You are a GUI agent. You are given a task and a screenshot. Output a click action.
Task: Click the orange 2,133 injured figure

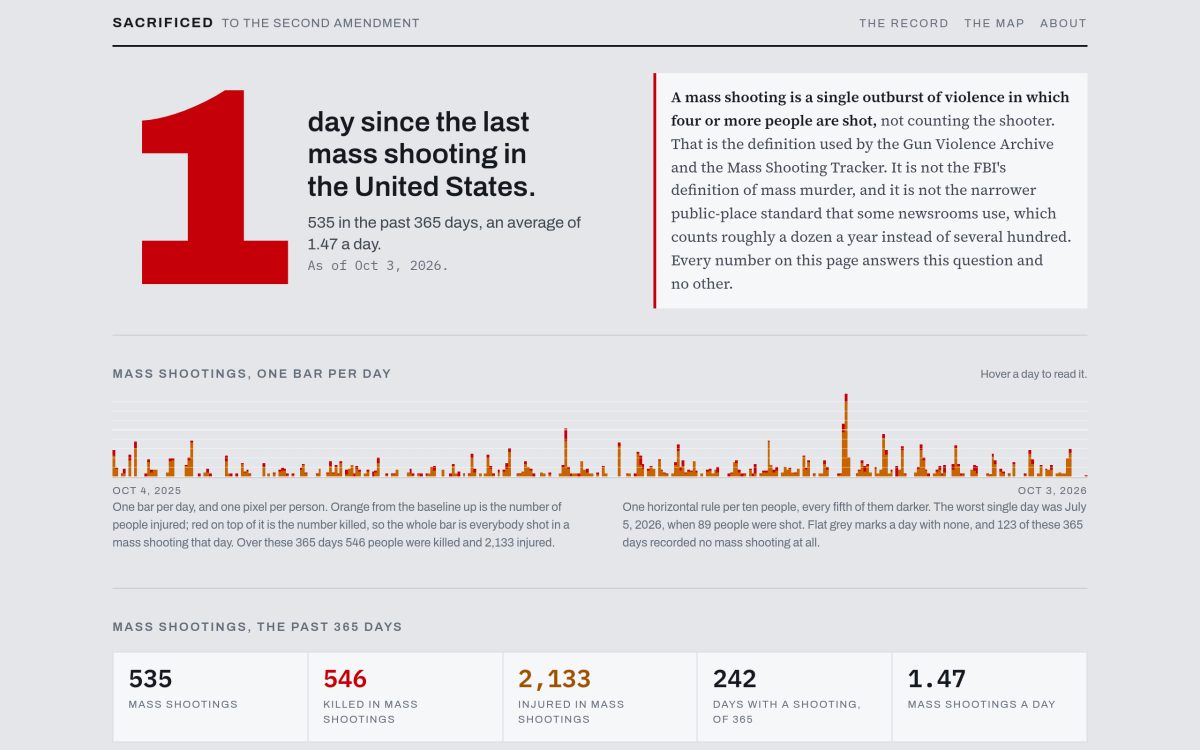tap(554, 679)
